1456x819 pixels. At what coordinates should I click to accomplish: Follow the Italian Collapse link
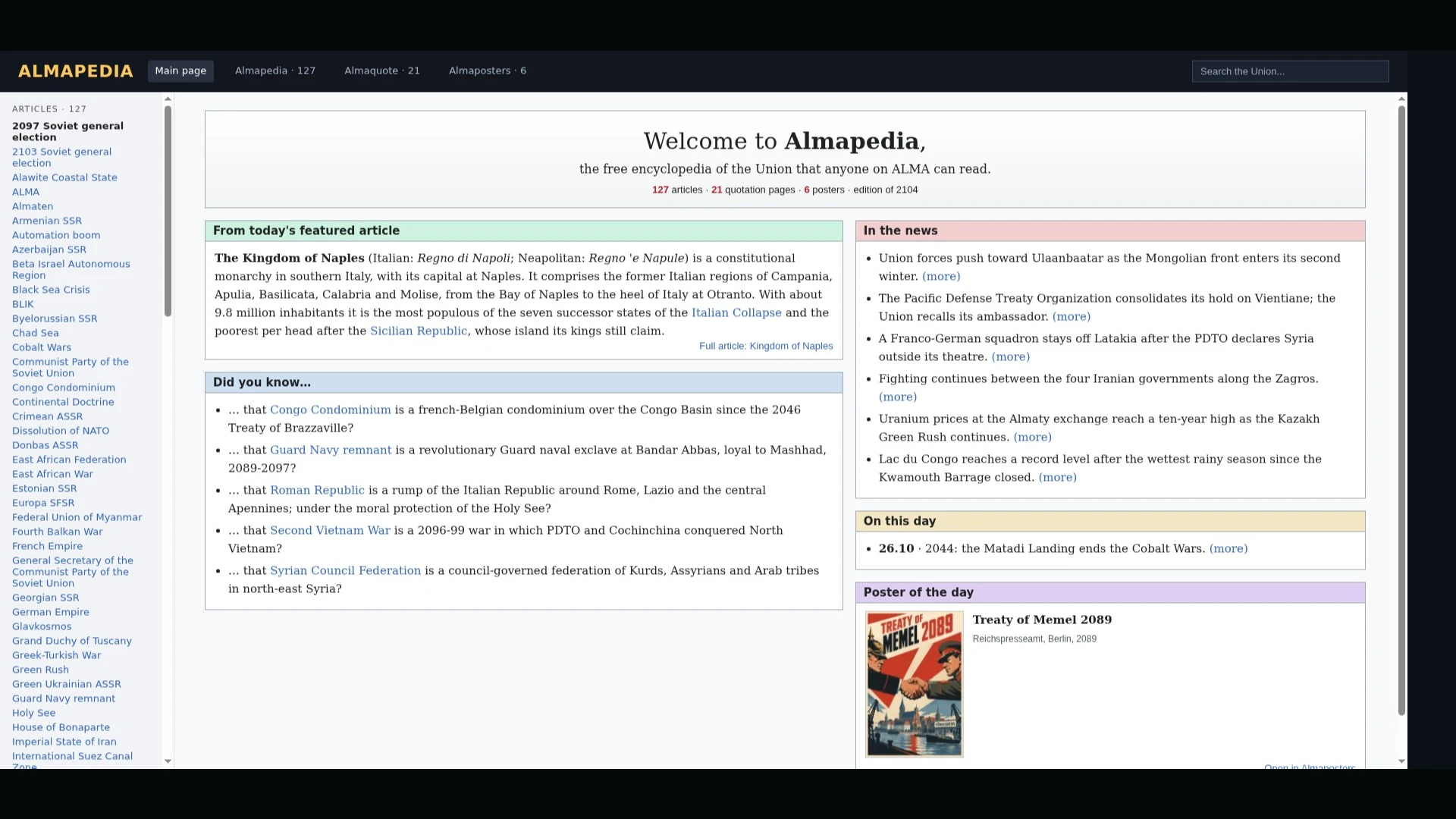(x=736, y=313)
